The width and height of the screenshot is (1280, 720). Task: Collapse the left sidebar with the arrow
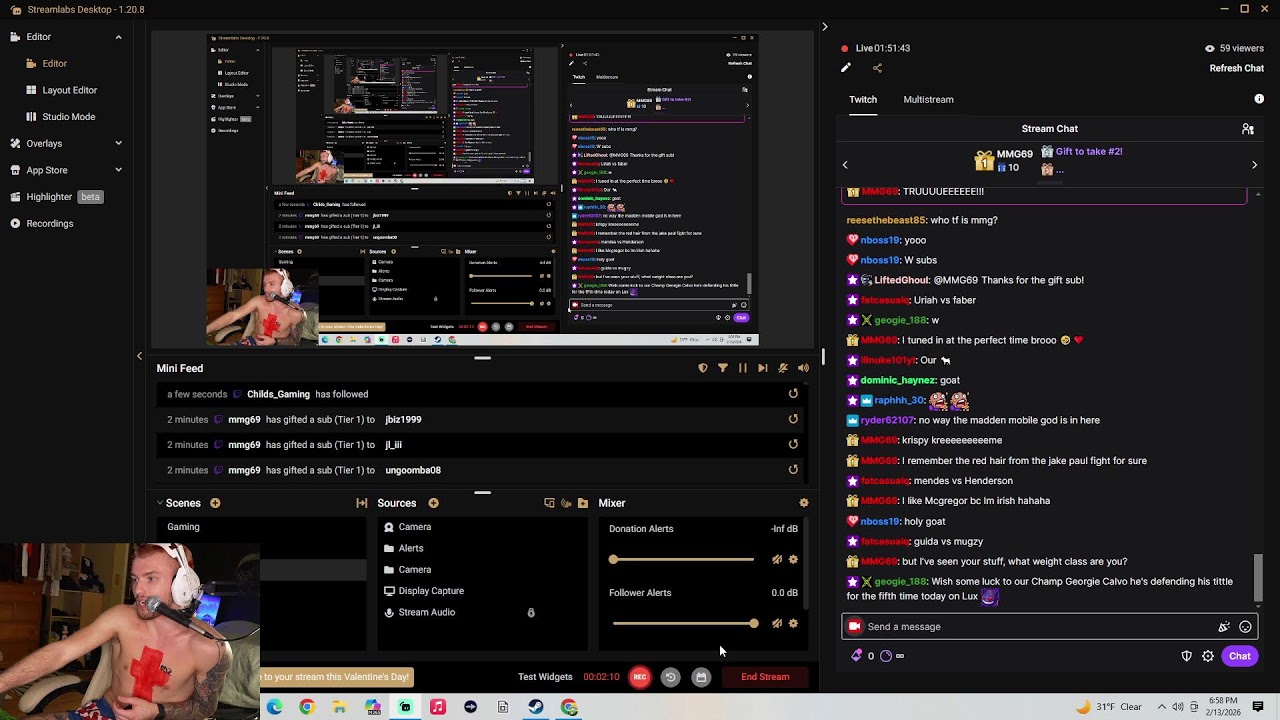coord(140,356)
